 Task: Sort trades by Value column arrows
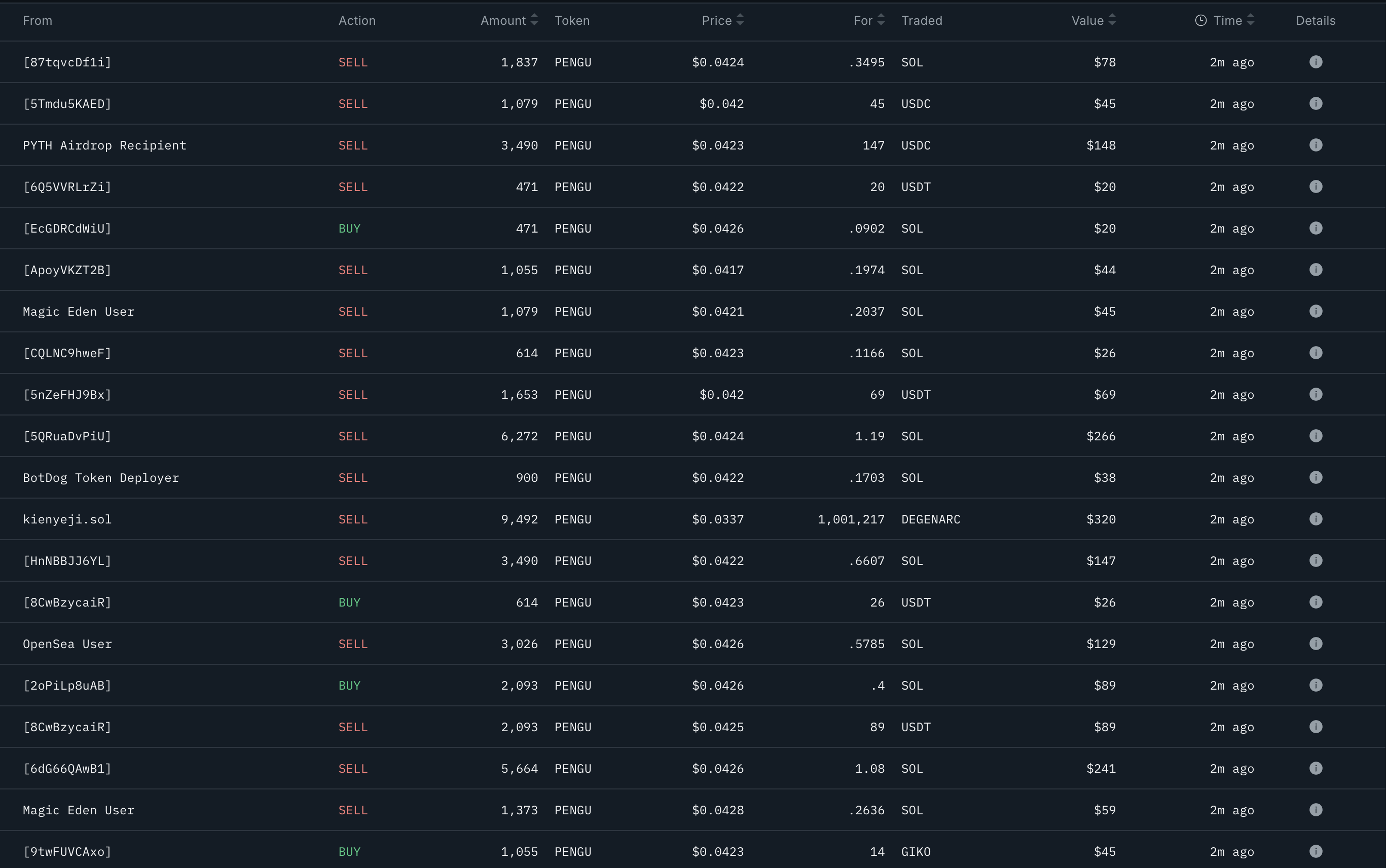tap(1112, 21)
